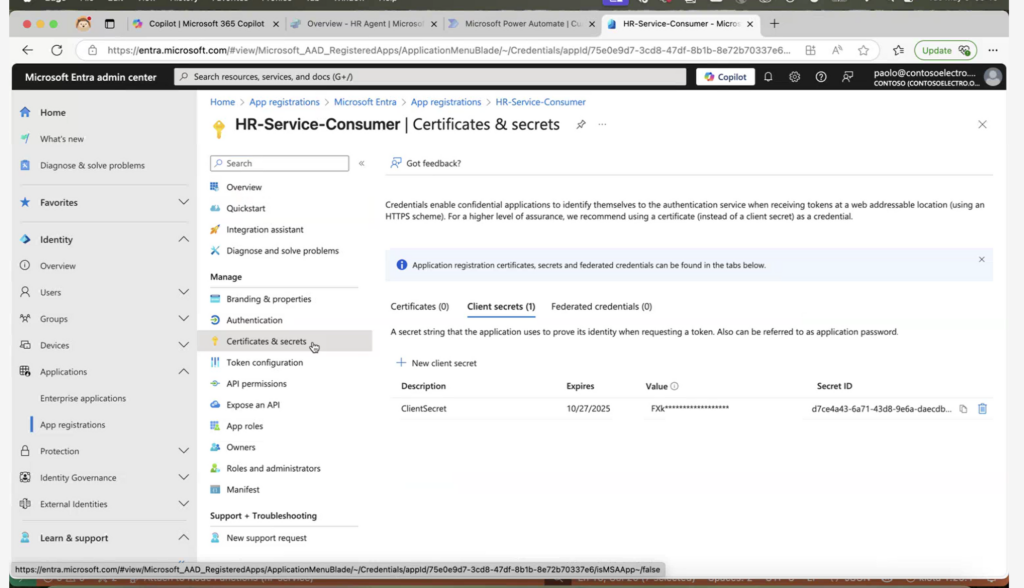Open API permissions in Manage menu

256,384
